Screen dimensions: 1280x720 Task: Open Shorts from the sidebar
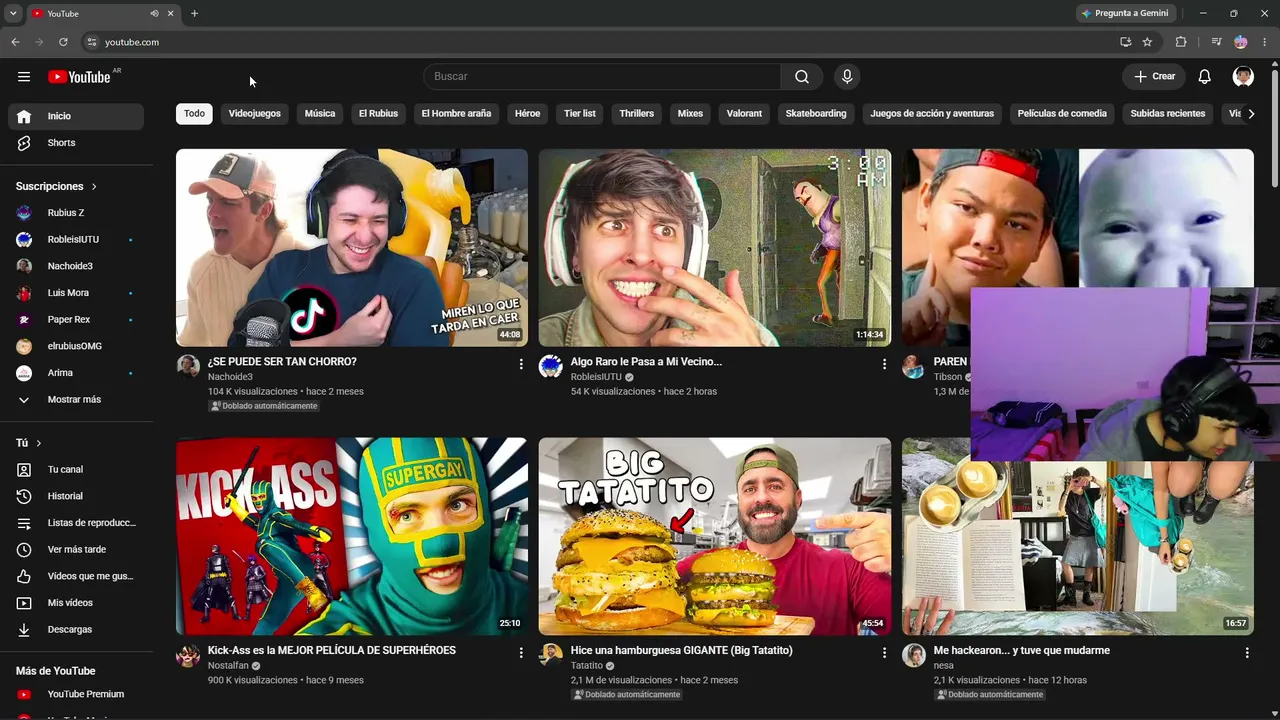point(76,143)
